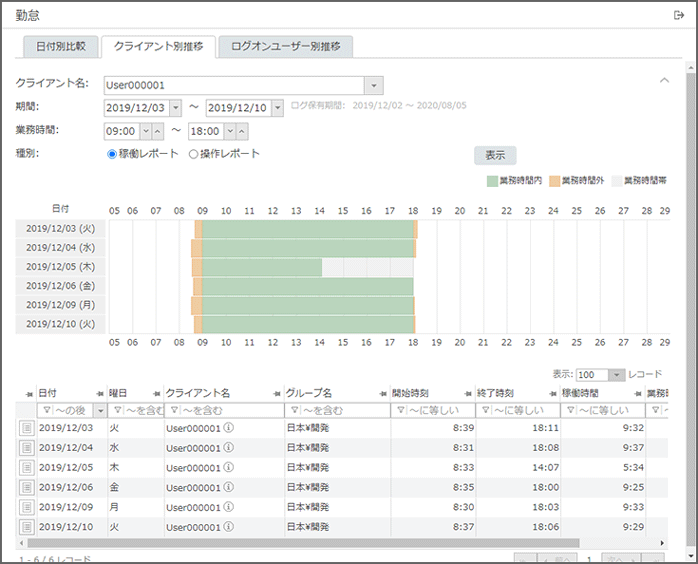This screenshot has height=564, width=698.
Task: Open the 表示 record count dropdown
Action: (616, 374)
